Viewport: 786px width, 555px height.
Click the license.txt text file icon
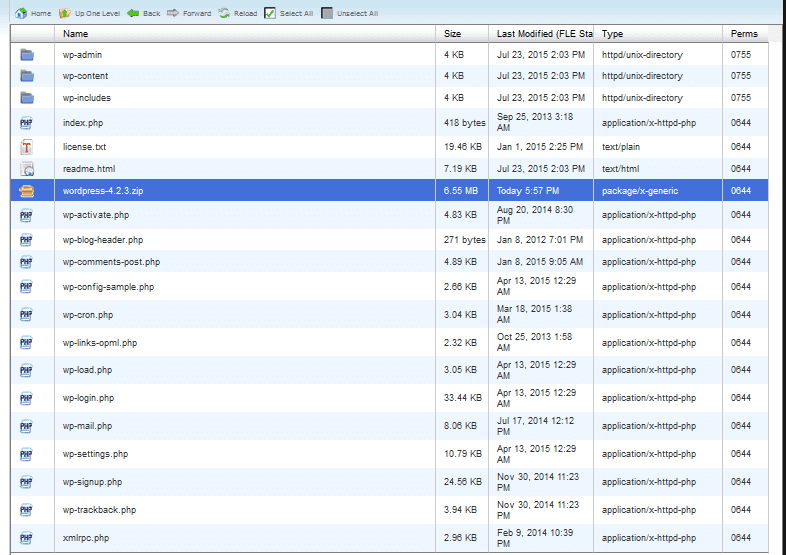coord(27,147)
